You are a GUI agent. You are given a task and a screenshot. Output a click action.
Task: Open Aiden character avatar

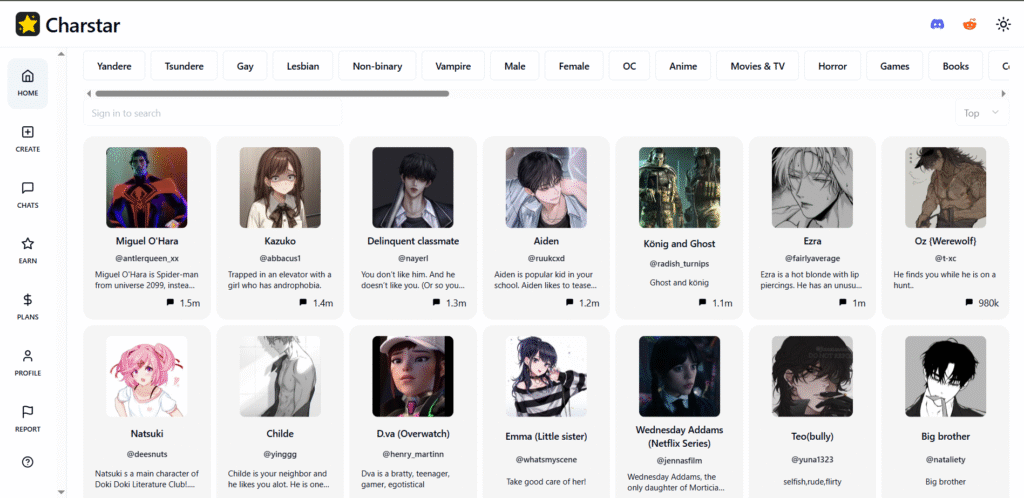[x=546, y=187]
